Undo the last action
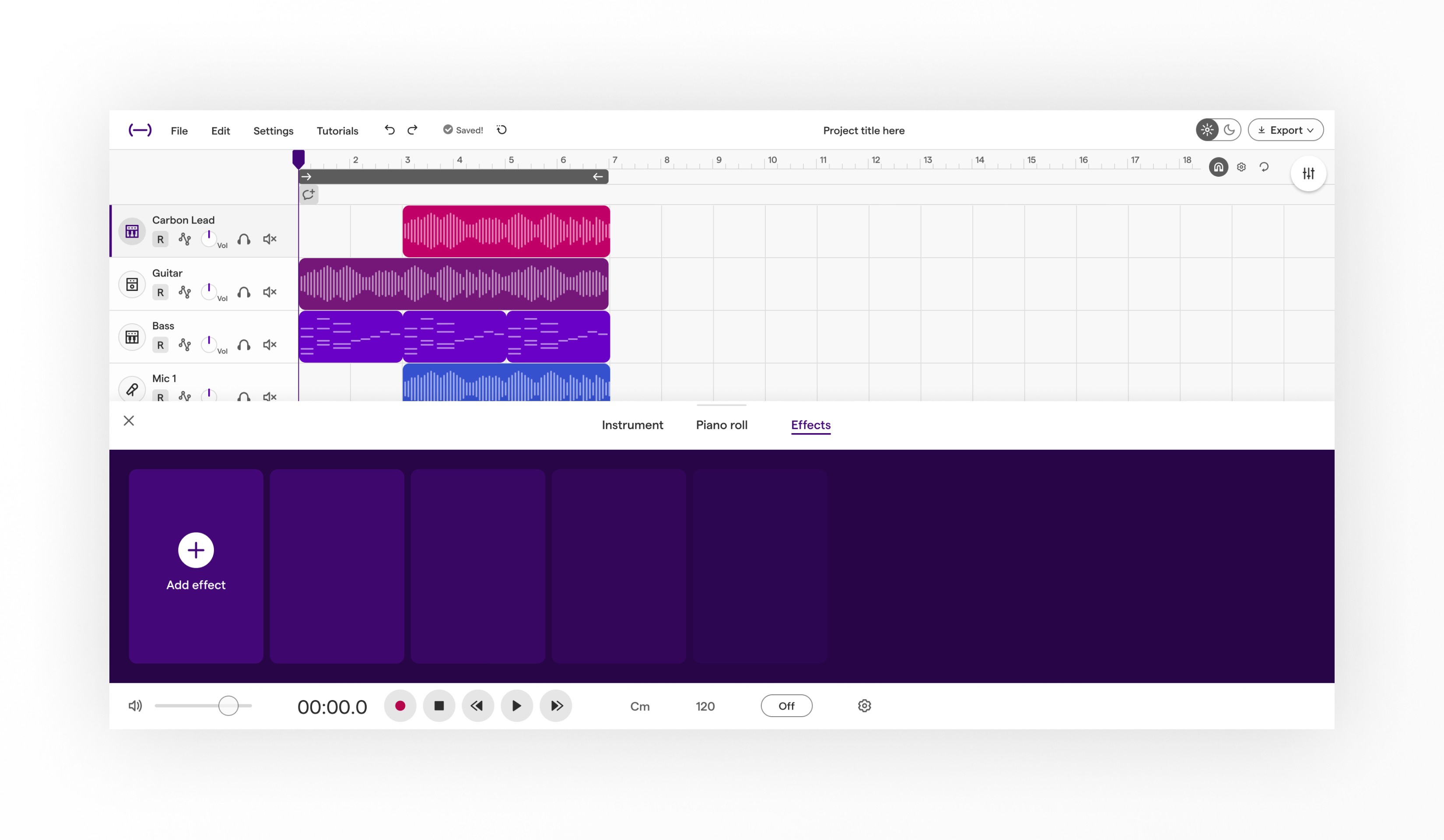 (389, 130)
